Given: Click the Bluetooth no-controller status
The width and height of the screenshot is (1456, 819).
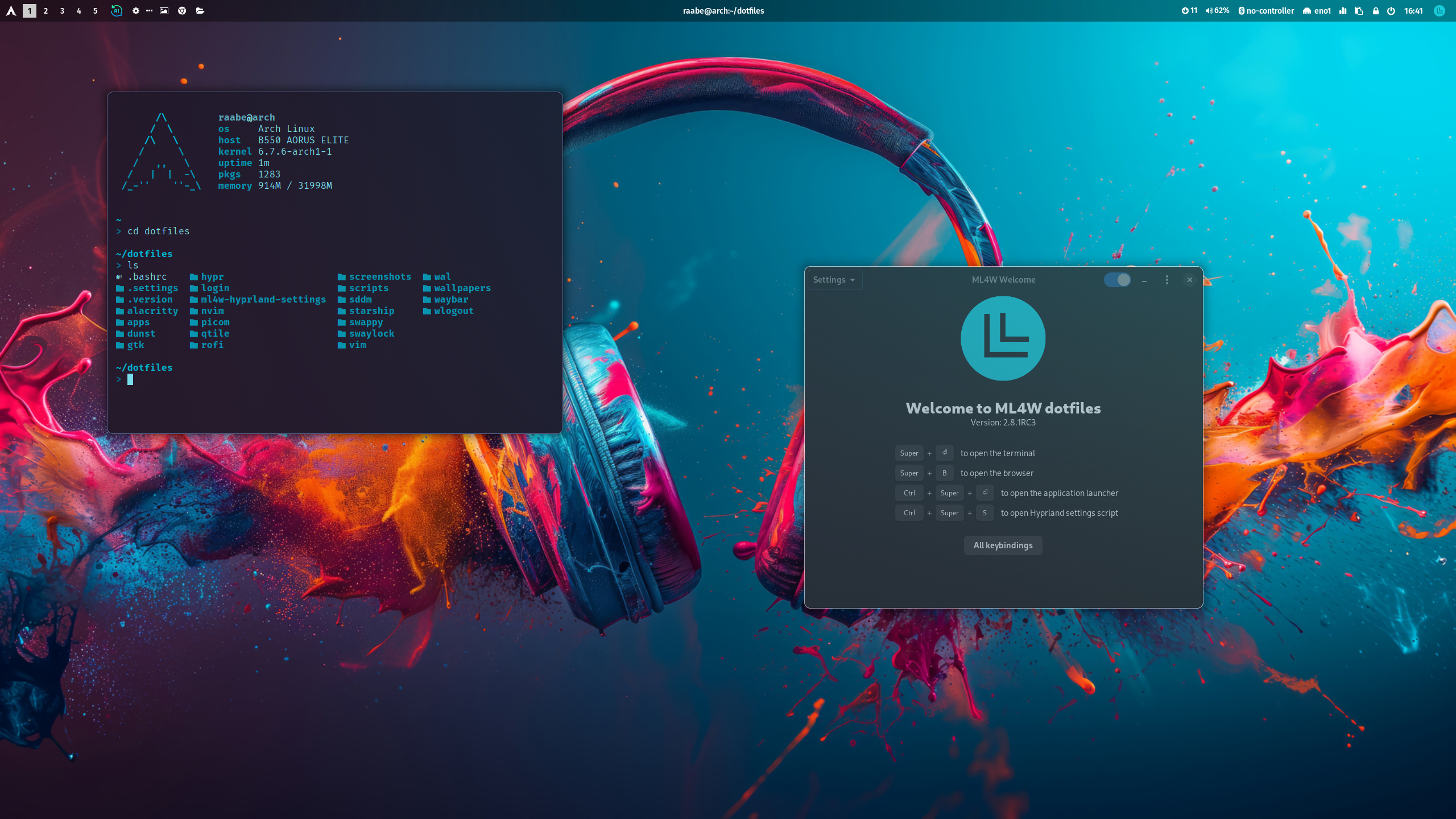Looking at the screenshot, I should coord(1266,11).
